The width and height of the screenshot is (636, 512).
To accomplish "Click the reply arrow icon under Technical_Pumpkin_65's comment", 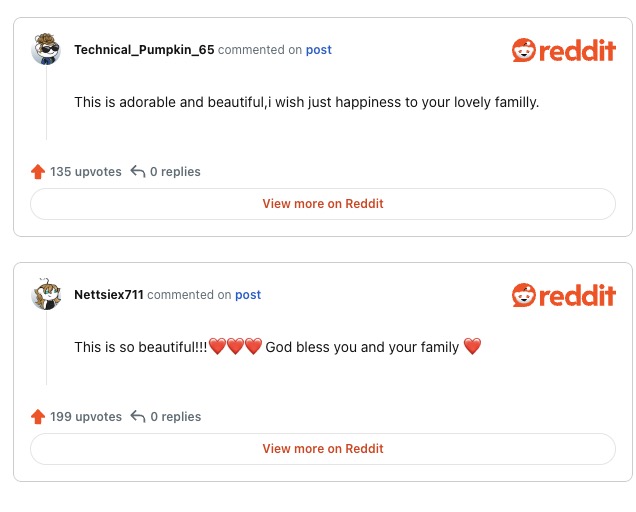I will coord(138,172).
